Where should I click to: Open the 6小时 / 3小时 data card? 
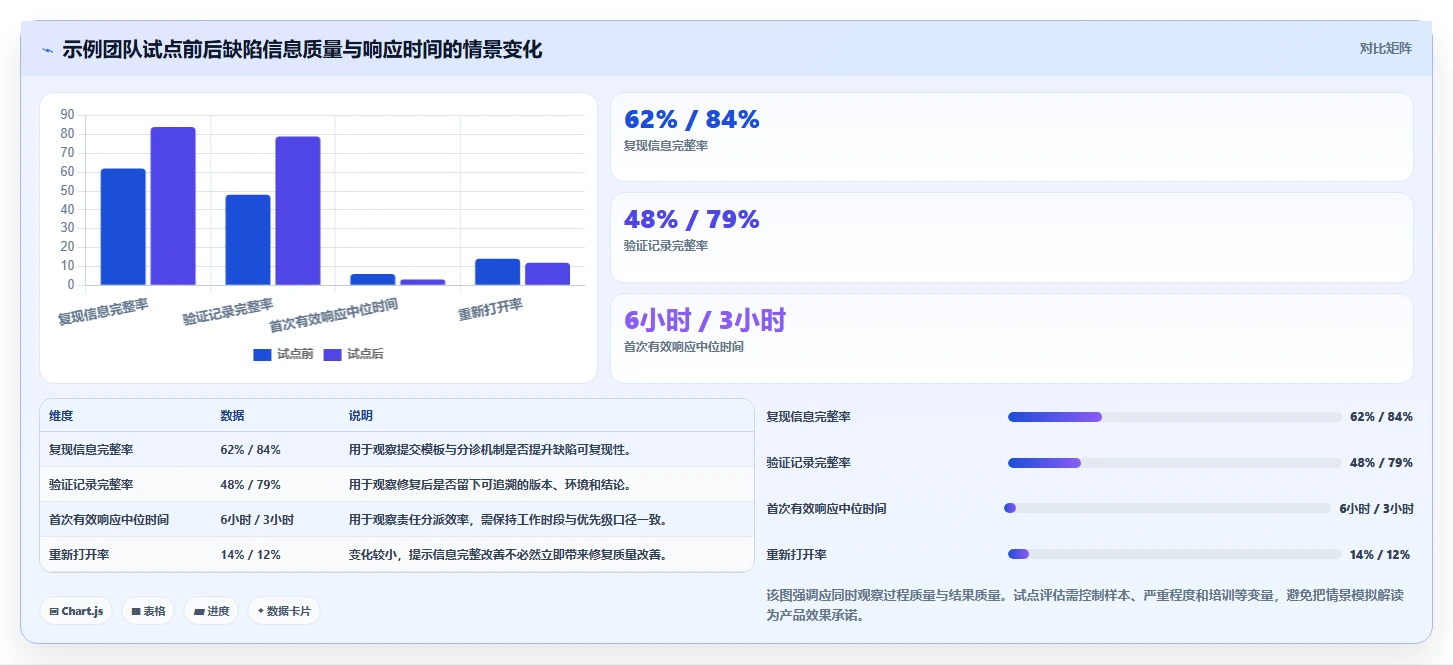(x=1011, y=338)
